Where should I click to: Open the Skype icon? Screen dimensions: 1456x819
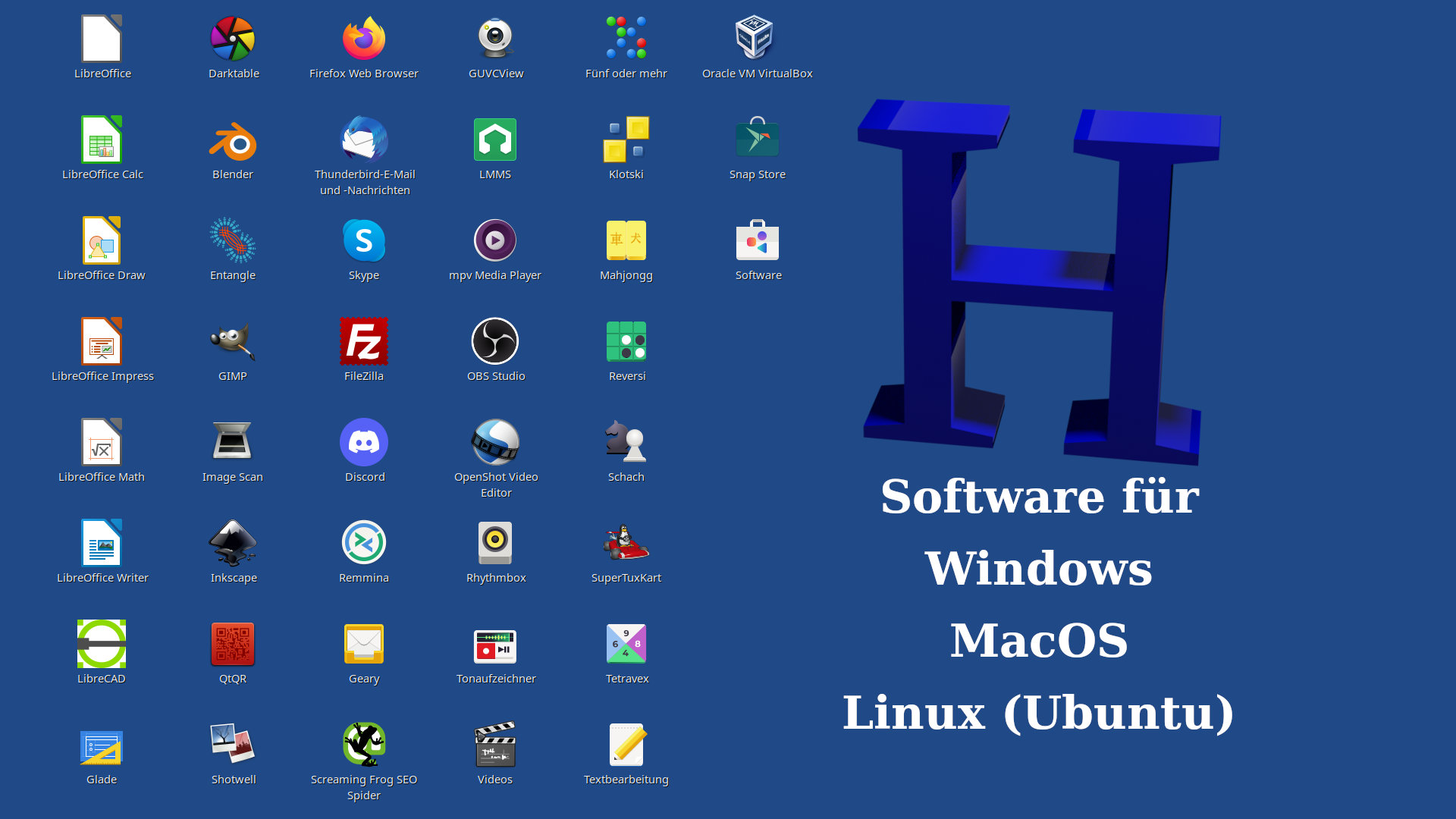coord(364,240)
